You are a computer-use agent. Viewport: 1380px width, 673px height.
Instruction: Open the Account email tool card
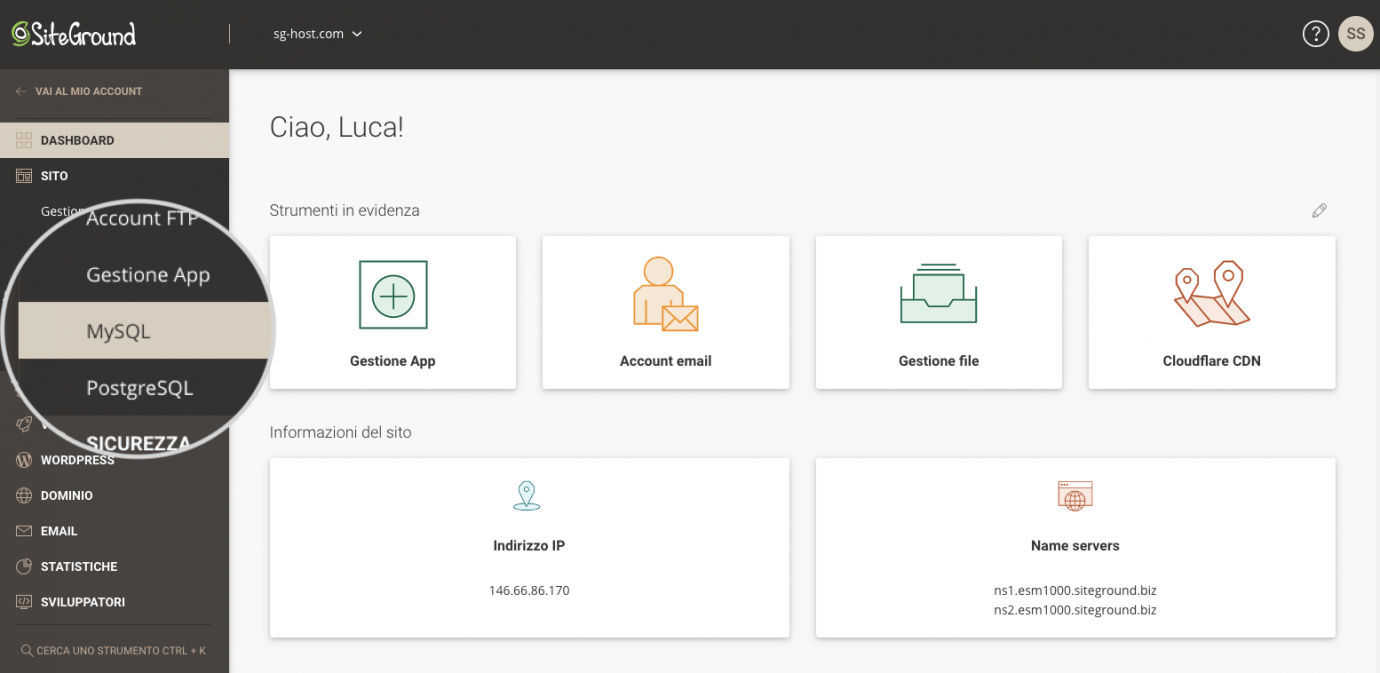[666, 312]
